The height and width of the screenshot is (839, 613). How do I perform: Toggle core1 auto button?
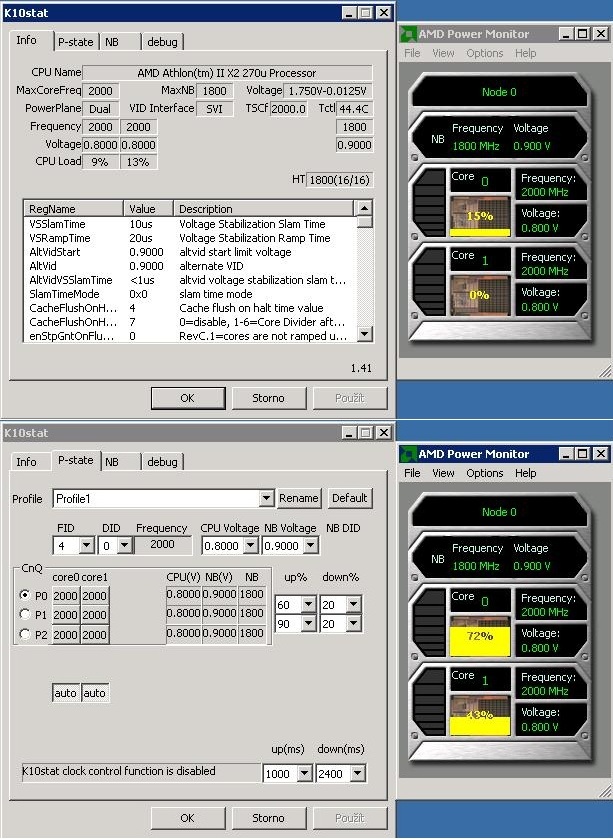[95, 693]
